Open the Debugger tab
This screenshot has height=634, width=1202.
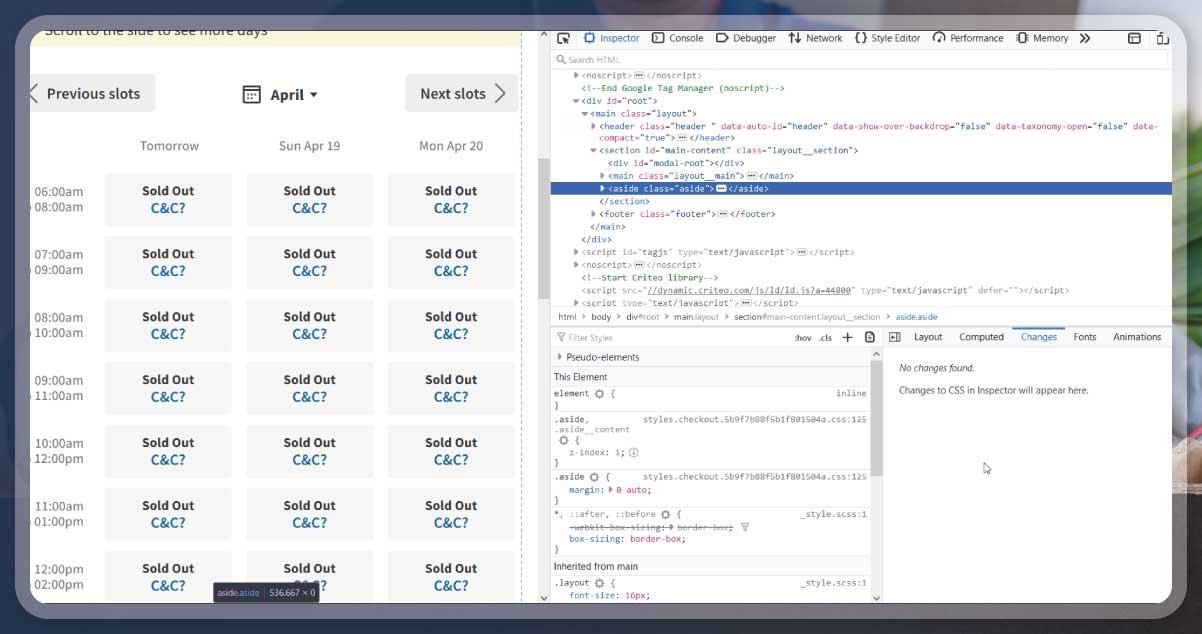point(746,38)
